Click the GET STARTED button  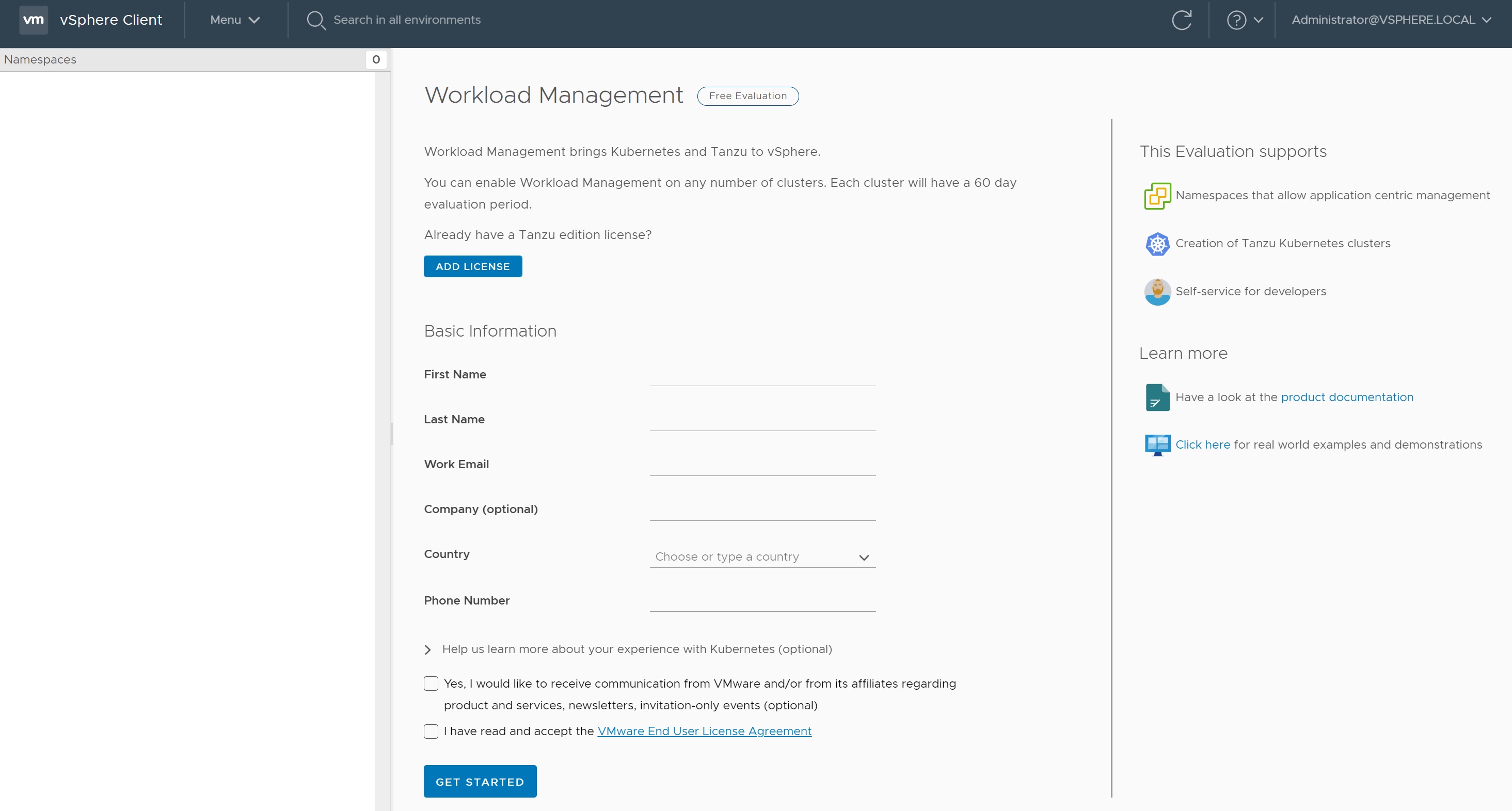tap(480, 782)
